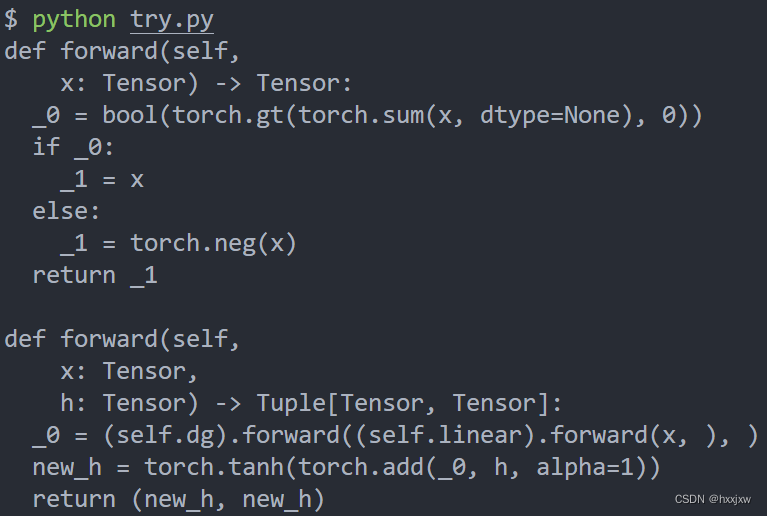Click the second def forward(self, line
Screen dimensions: 767x516
coord(122,339)
